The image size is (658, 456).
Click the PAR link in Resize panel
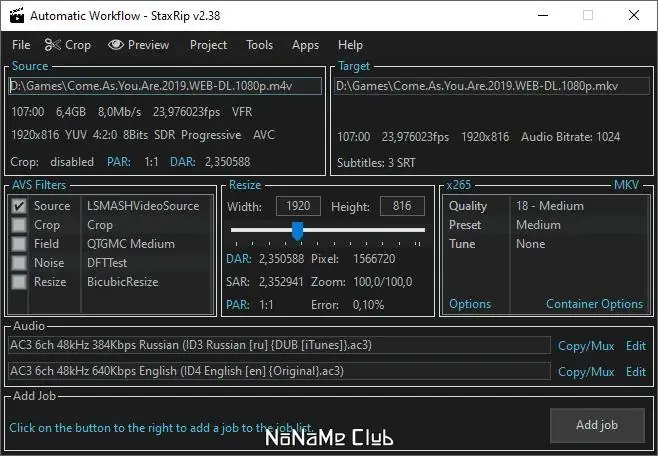coord(238,305)
